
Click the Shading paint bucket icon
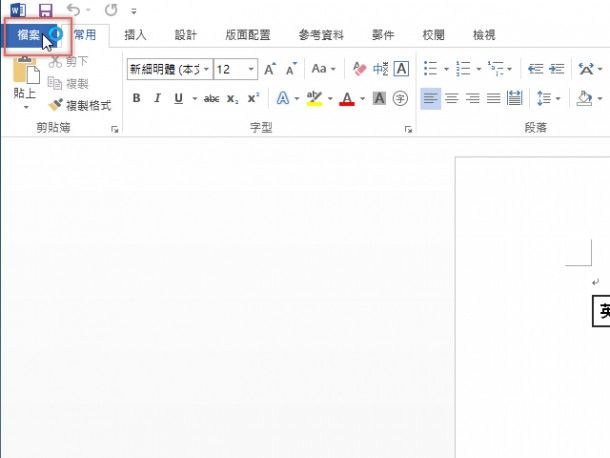pos(585,98)
